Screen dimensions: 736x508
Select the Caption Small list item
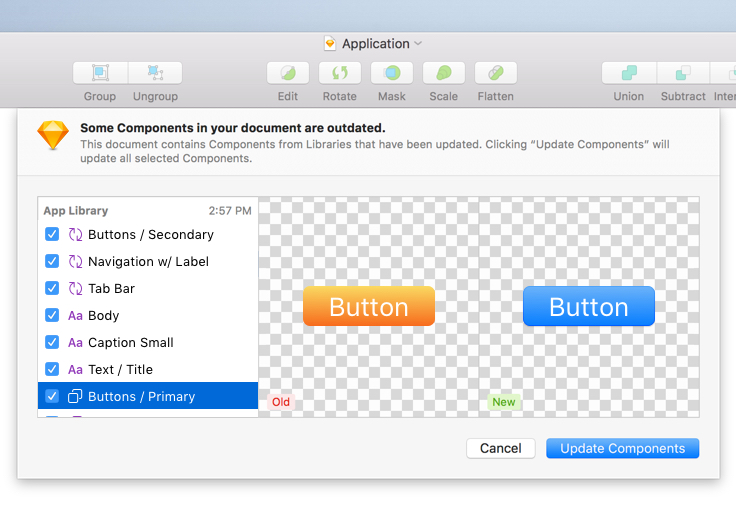click(x=130, y=343)
